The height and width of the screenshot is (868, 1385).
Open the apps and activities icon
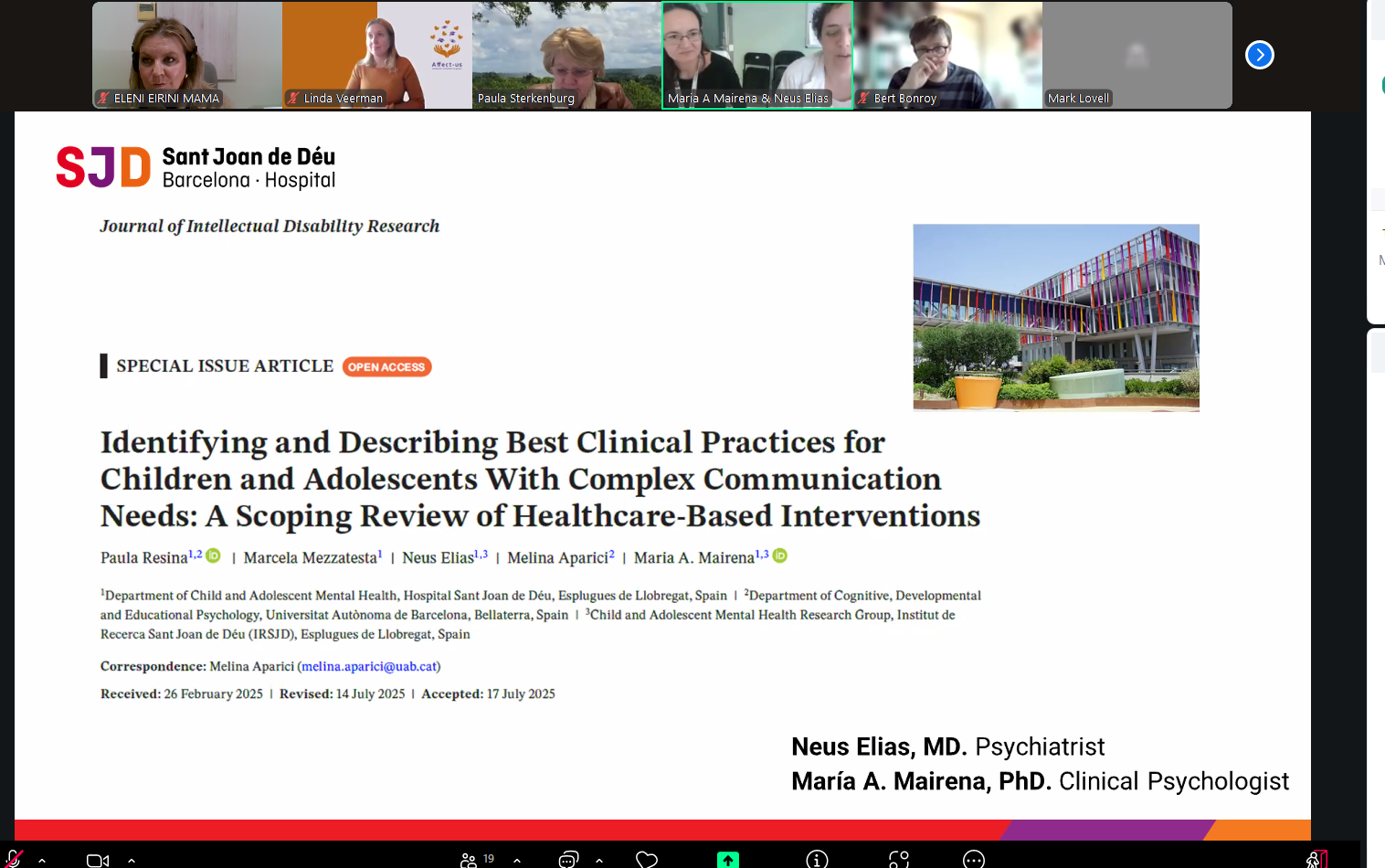click(x=899, y=860)
